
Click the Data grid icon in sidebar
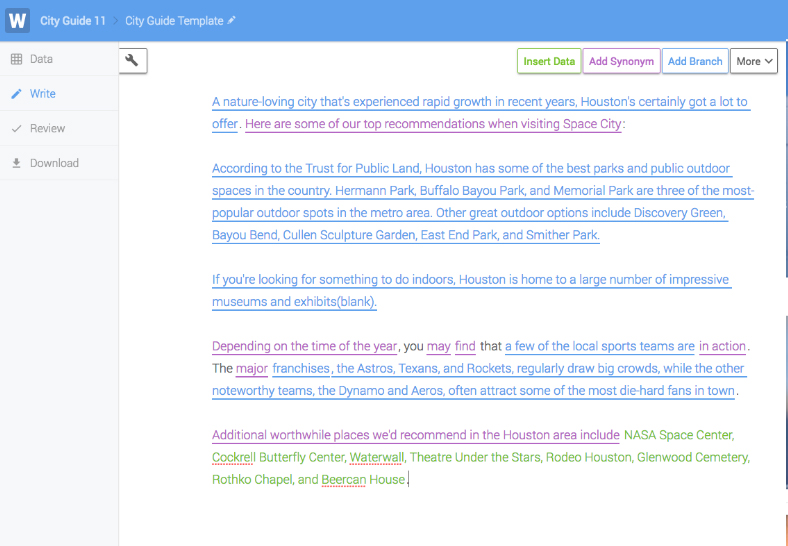16,59
